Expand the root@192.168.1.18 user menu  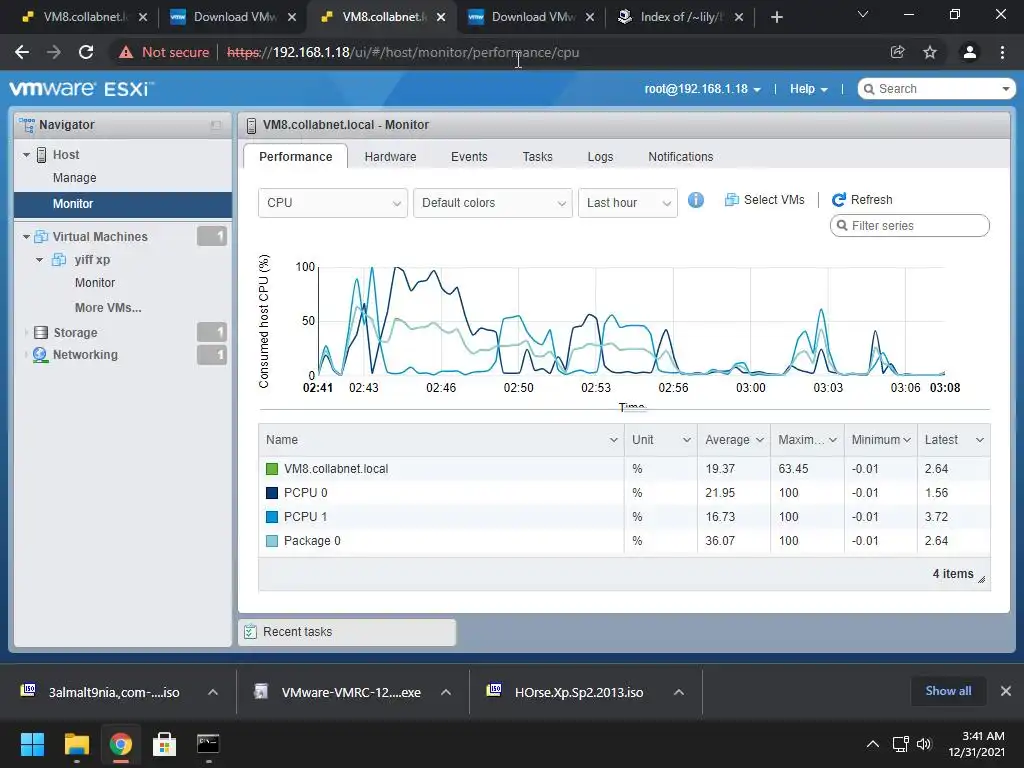[703, 89]
